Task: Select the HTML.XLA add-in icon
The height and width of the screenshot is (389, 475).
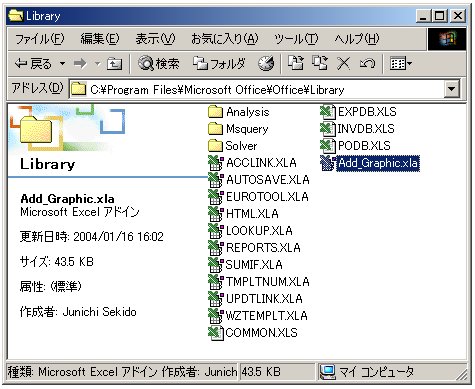Action: pyautogui.click(x=215, y=214)
